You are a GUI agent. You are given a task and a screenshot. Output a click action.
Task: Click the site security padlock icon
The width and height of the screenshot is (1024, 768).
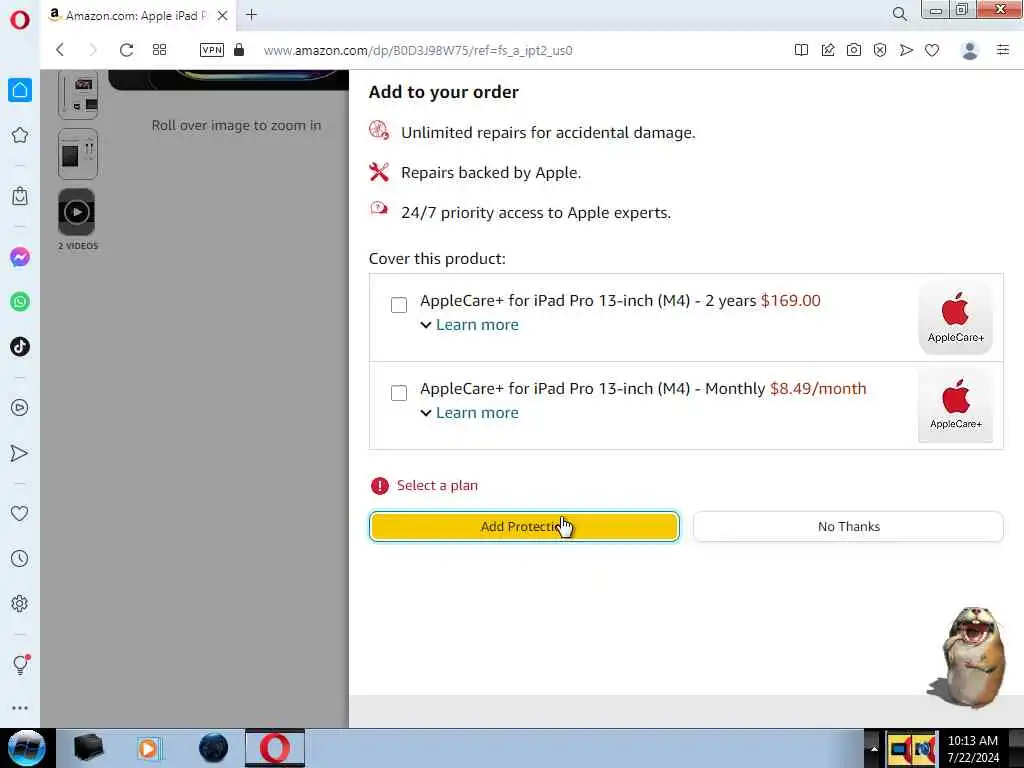[x=239, y=50]
